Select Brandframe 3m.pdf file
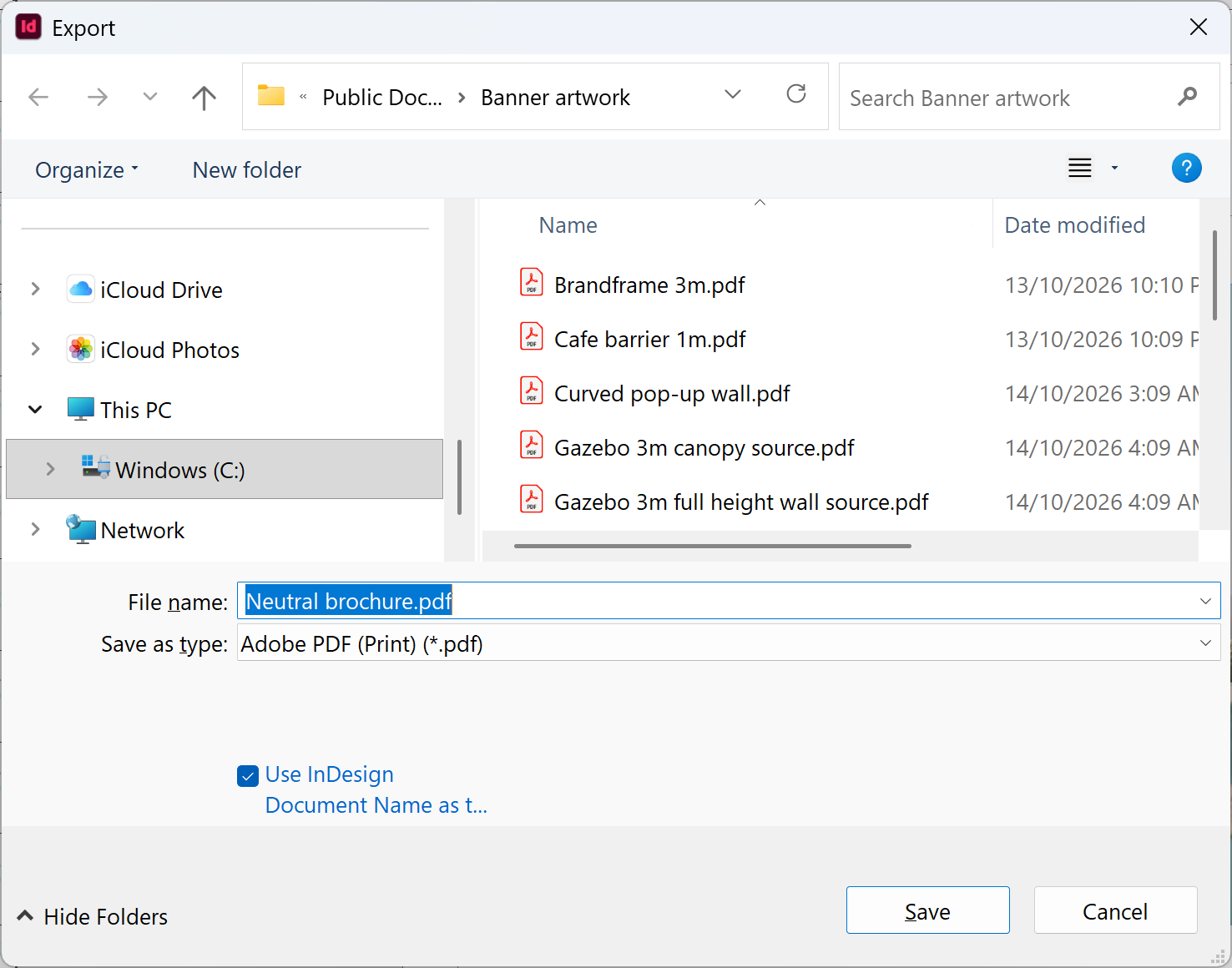 pos(649,285)
